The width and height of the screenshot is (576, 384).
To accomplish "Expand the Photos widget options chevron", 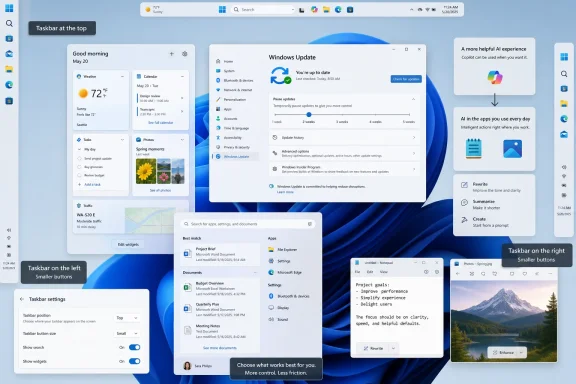I will (x=182, y=140).
